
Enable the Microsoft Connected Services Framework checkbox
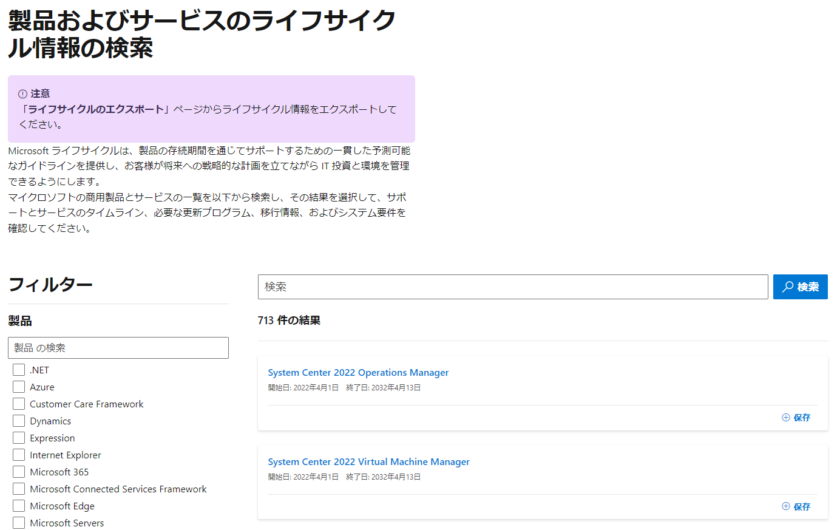click(x=19, y=489)
